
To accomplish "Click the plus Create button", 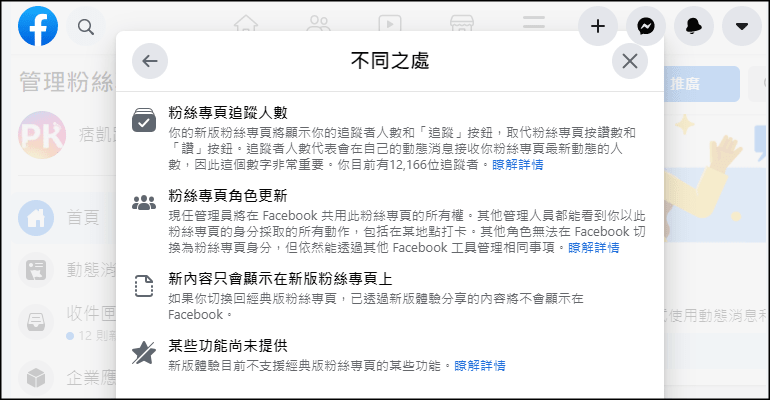I will pyautogui.click(x=598, y=26).
